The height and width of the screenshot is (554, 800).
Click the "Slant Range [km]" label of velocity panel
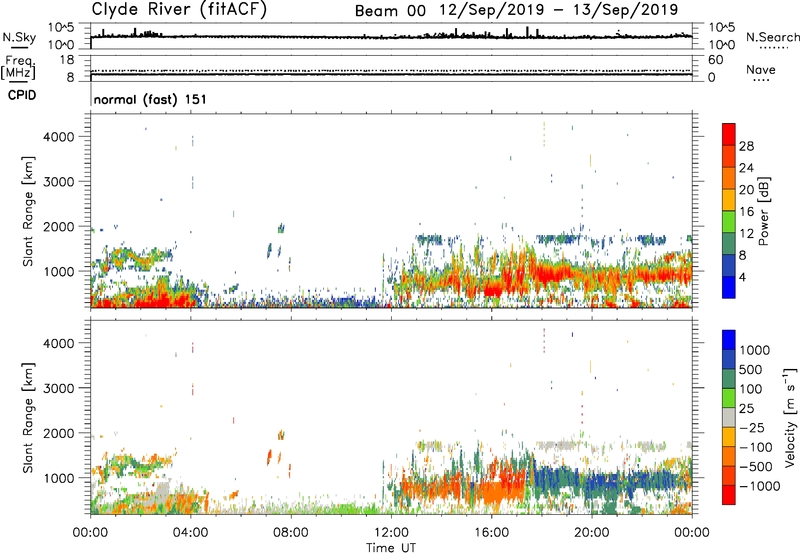coord(28,417)
